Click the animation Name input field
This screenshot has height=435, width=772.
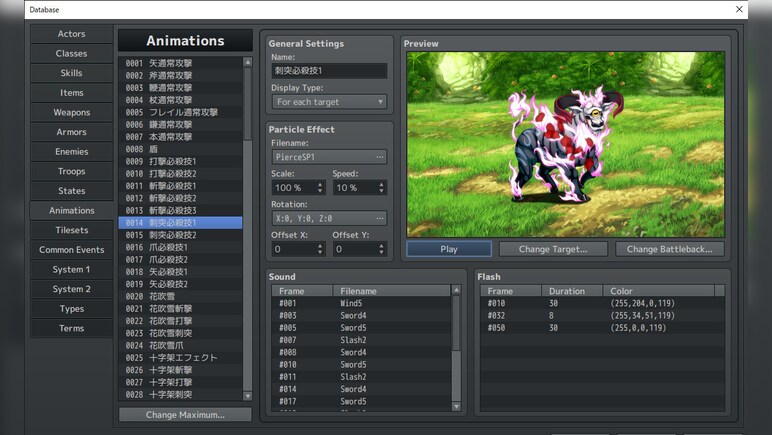329,71
